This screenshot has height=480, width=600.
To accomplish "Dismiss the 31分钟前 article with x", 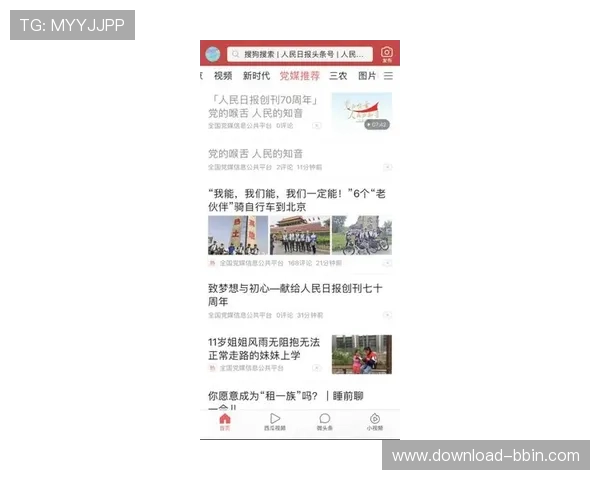I will pos(388,315).
